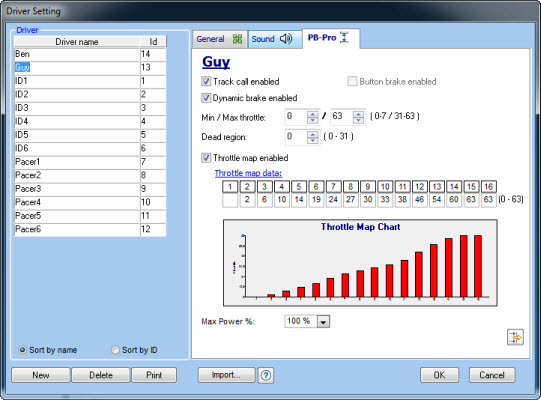The height and width of the screenshot is (400, 541).
Task: Toggle Track call enabled checkbox
Action: pyautogui.click(x=206, y=81)
